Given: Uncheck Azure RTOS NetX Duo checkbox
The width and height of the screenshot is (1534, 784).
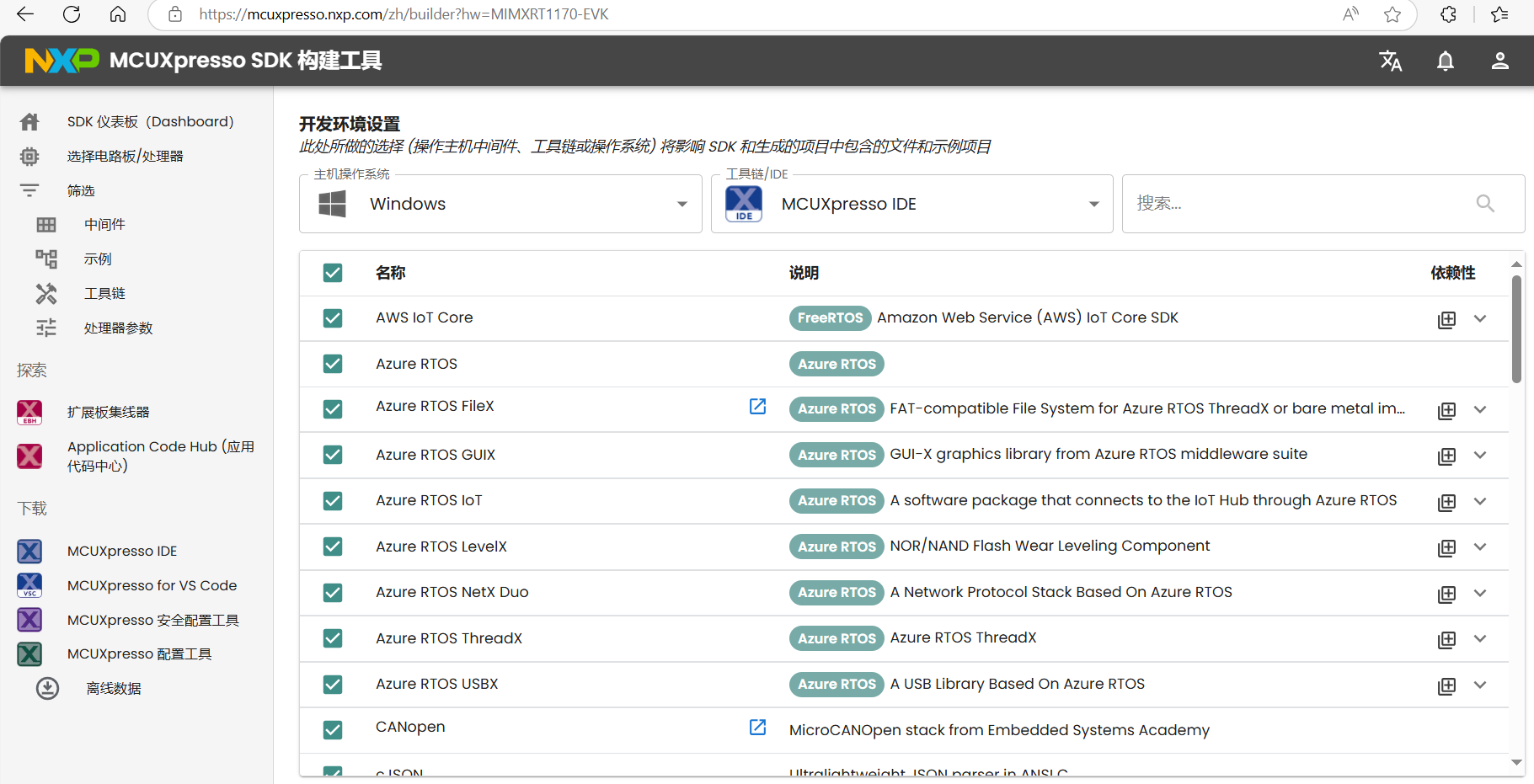Looking at the screenshot, I should [333, 593].
